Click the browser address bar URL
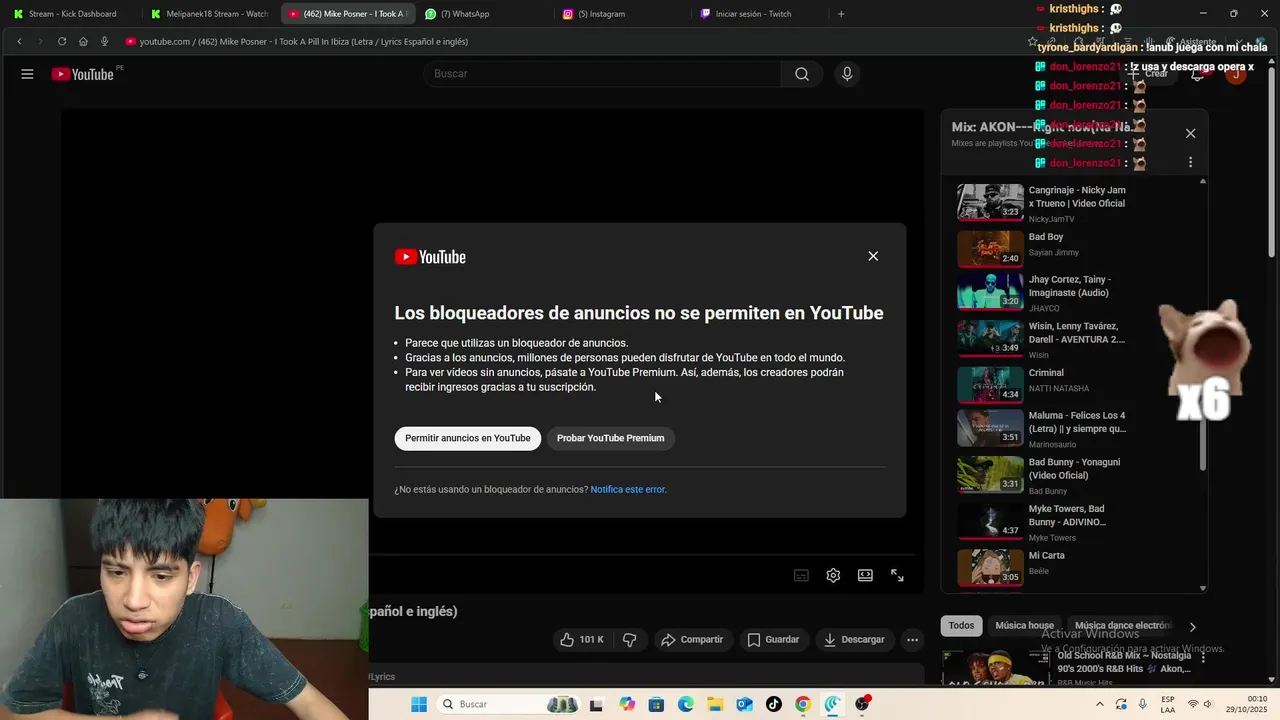Viewport: 1280px width, 720px height. coord(304,41)
